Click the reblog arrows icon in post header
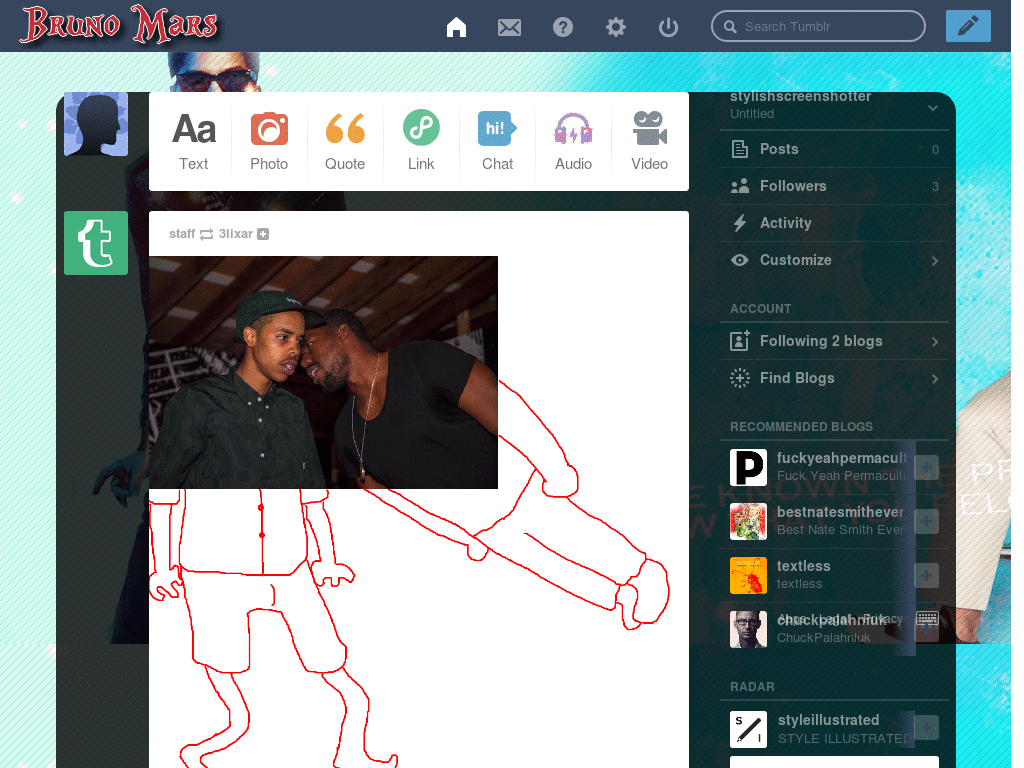 coord(206,234)
